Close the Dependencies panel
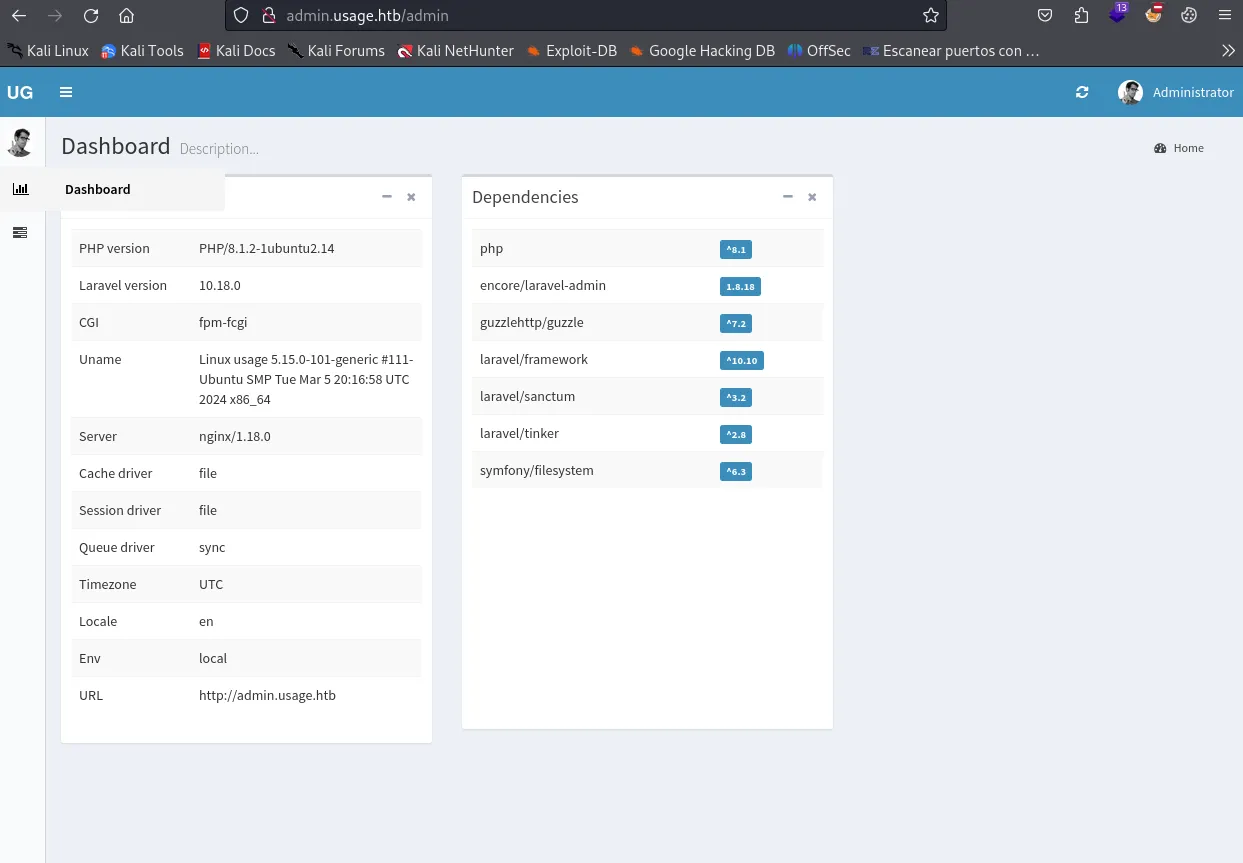The image size is (1243, 863). (x=812, y=197)
